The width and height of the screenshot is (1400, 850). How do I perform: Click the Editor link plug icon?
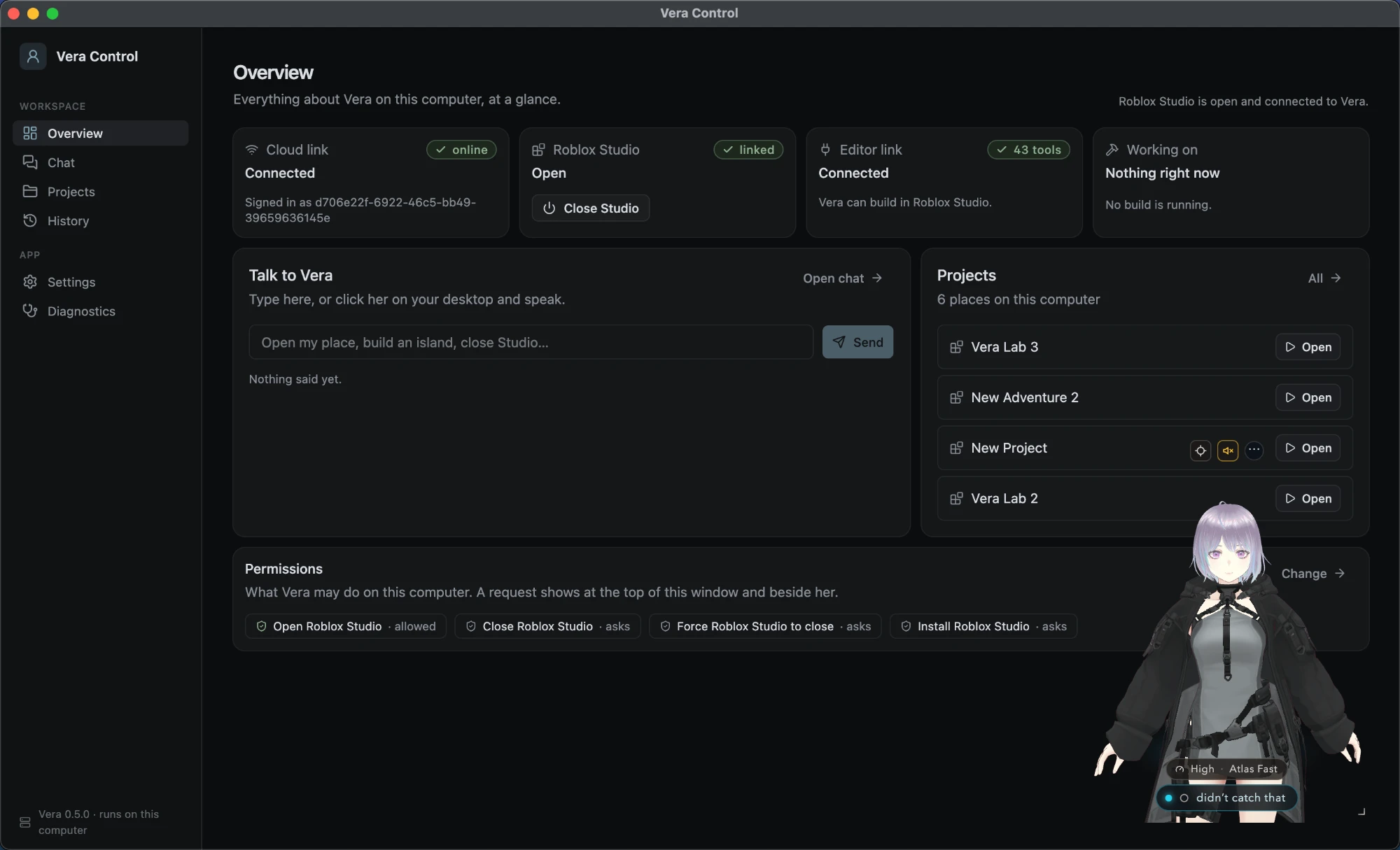click(x=825, y=150)
